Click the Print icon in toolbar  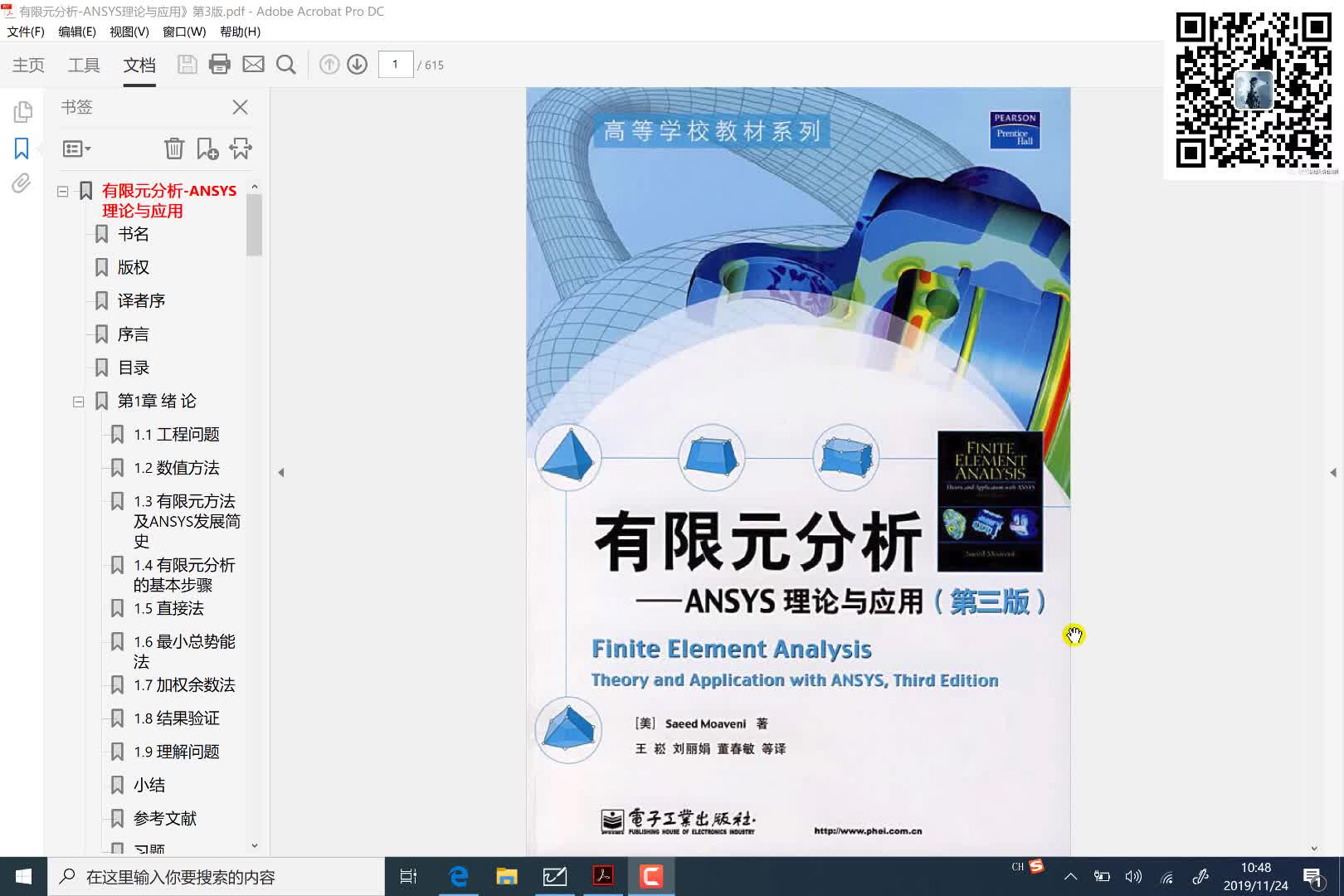coord(220,65)
